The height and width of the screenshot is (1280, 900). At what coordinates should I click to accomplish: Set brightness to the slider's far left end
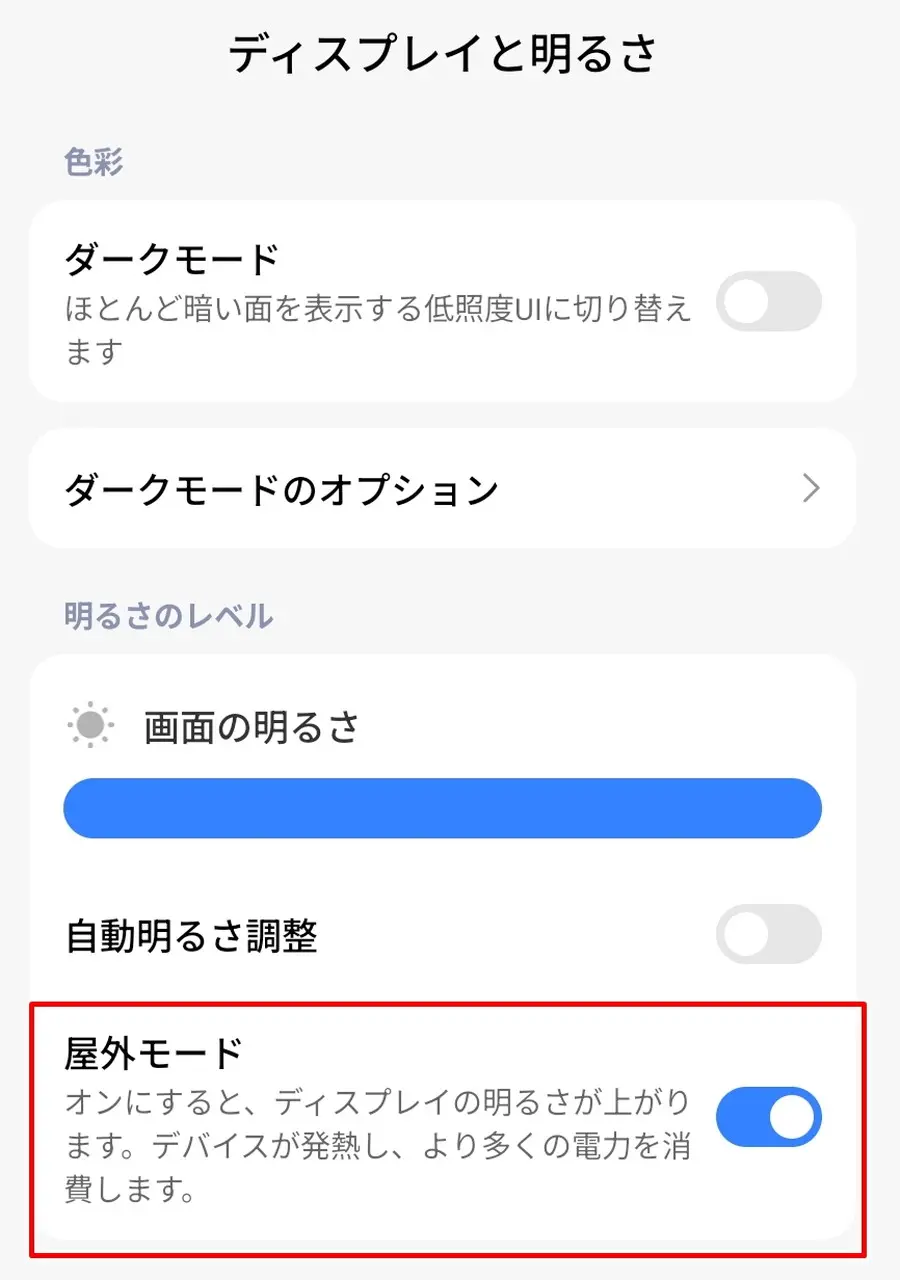[x=72, y=809]
